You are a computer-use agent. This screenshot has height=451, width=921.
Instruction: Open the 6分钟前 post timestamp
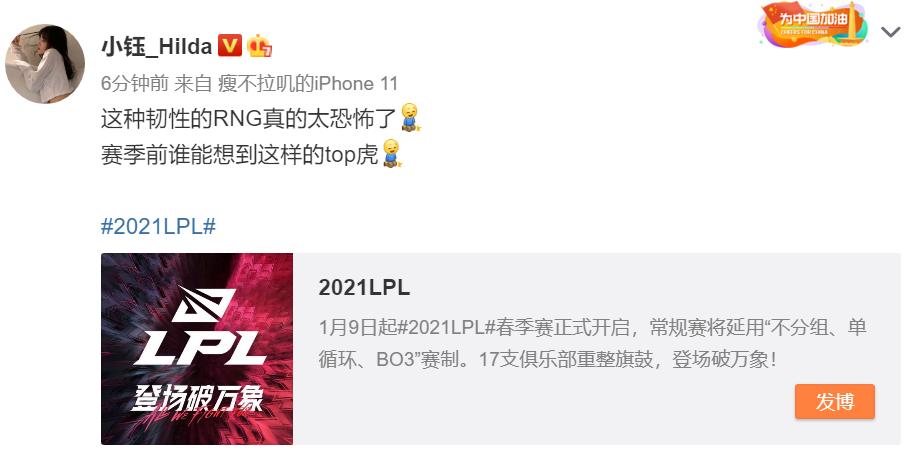[x=135, y=84]
